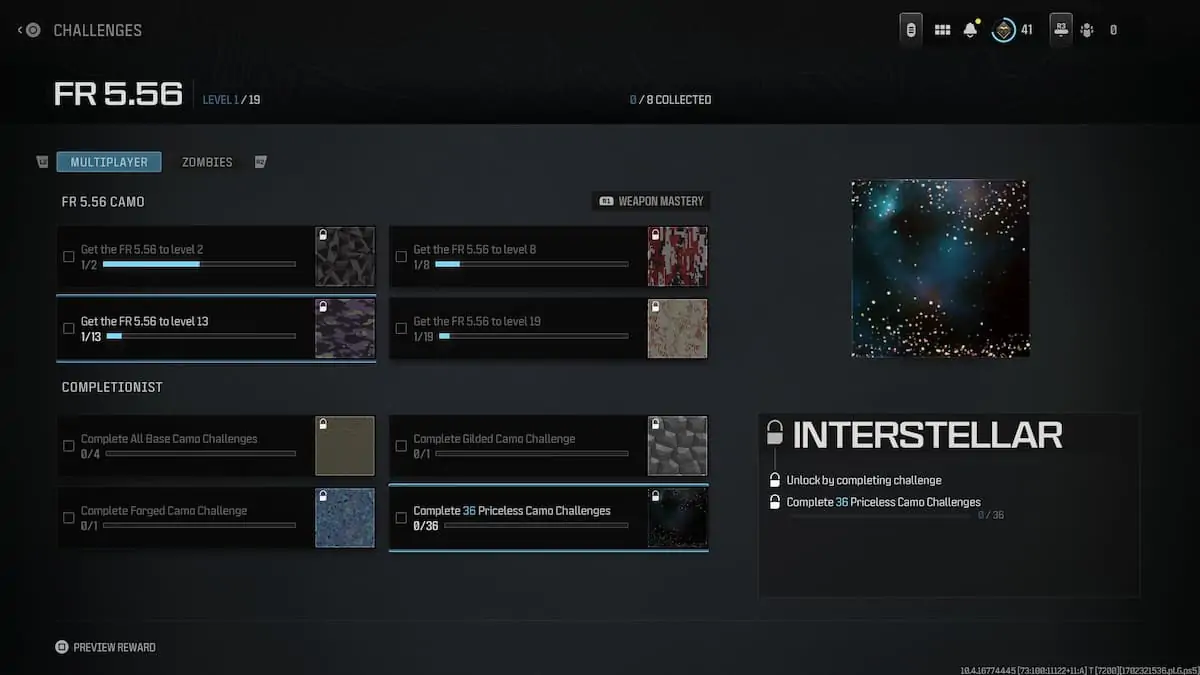Switch to the Zombies tab
Image resolution: width=1200 pixels, height=675 pixels.
click(207, 162)
